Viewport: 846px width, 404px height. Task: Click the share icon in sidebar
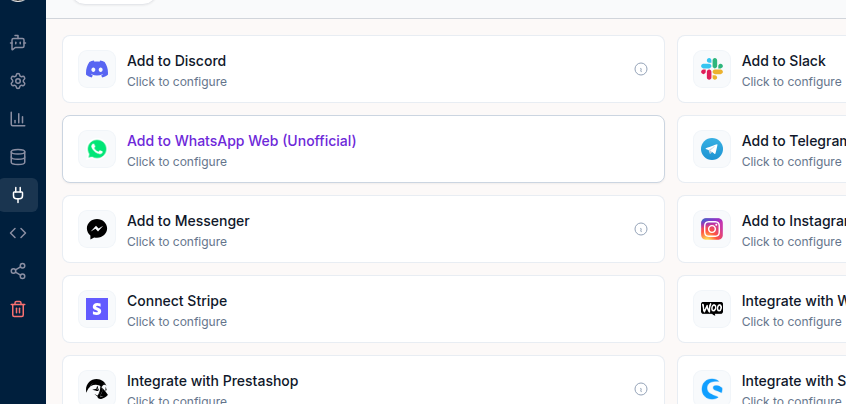18,271
